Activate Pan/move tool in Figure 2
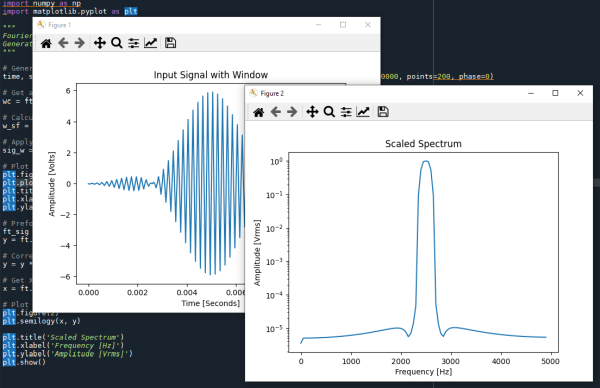The image size is (600, 388). click(312, 112)
